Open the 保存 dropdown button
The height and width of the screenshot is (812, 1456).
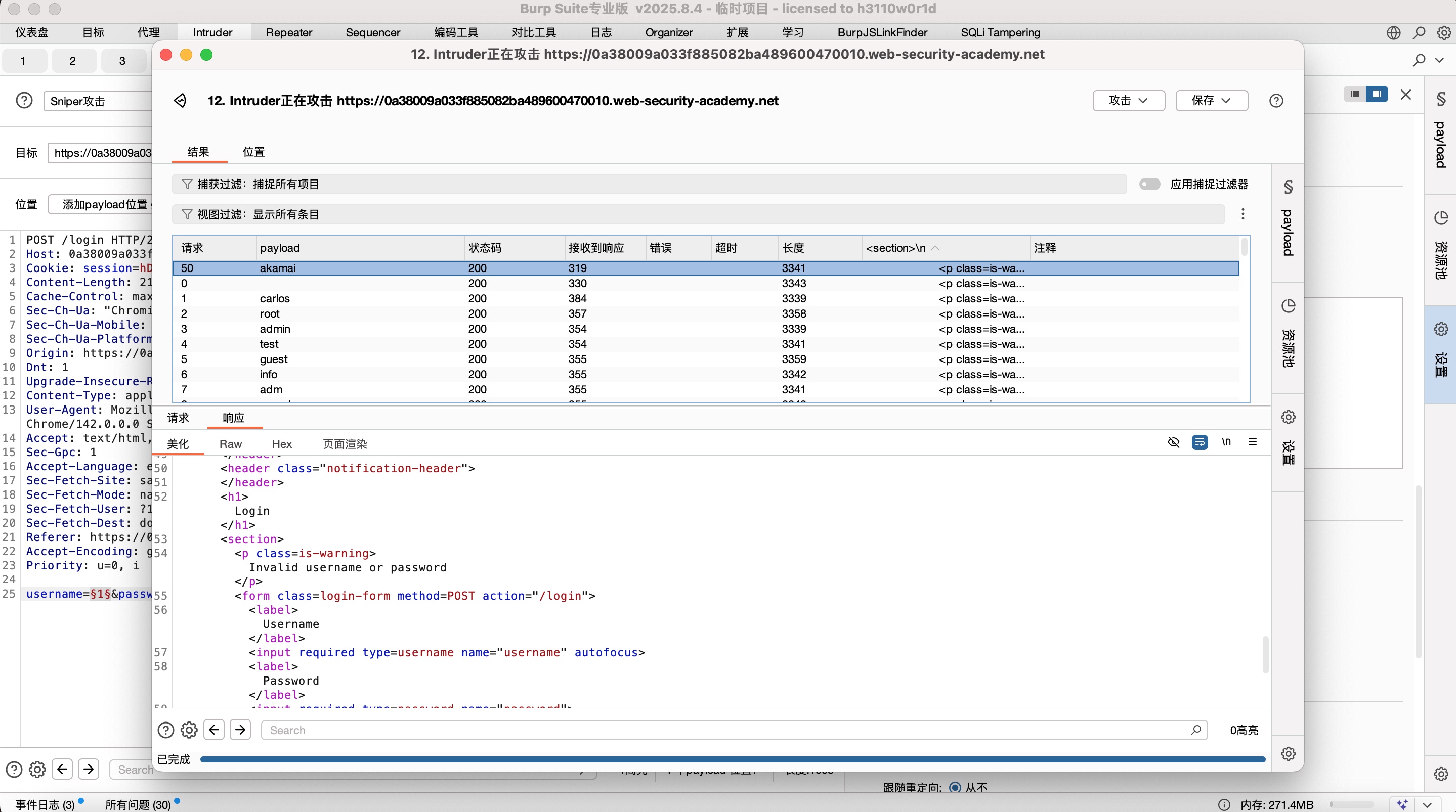click(x=1211, y=101)
